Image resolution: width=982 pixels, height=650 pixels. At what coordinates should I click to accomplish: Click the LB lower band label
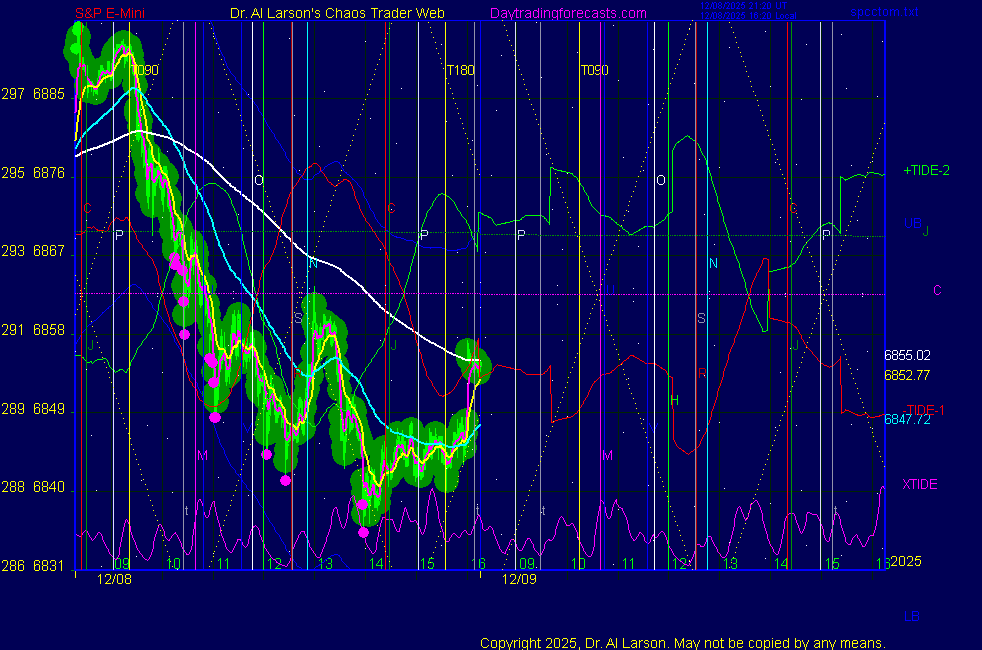[x=912, y=617]
